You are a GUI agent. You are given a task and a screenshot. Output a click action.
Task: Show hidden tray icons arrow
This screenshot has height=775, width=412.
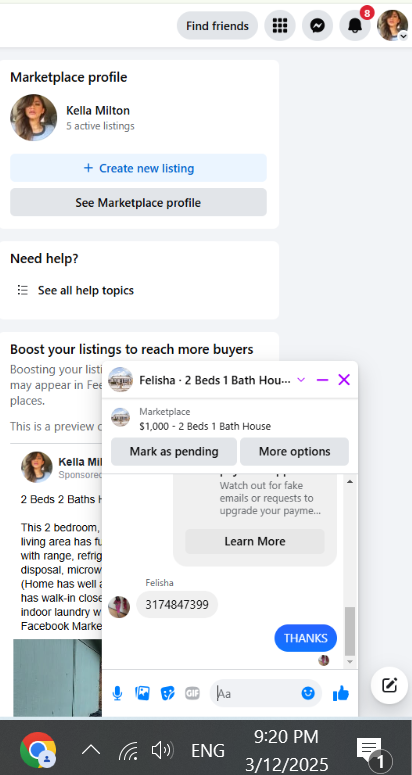(91, 750)
